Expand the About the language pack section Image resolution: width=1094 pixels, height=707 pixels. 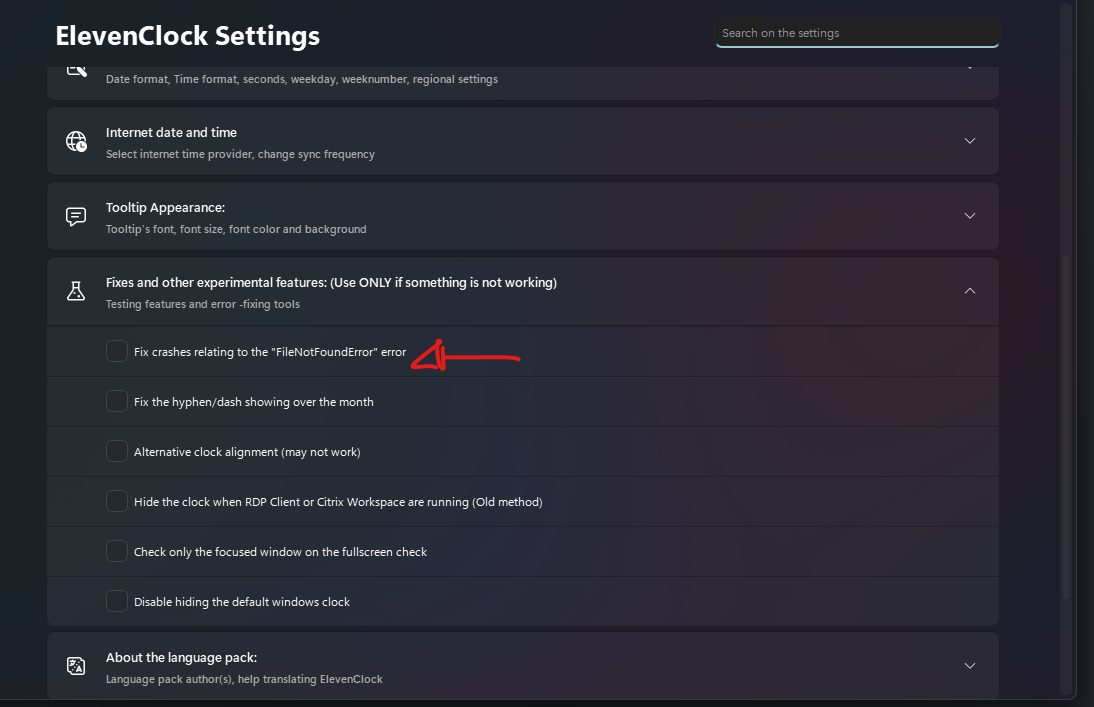[x=968, y=665]
